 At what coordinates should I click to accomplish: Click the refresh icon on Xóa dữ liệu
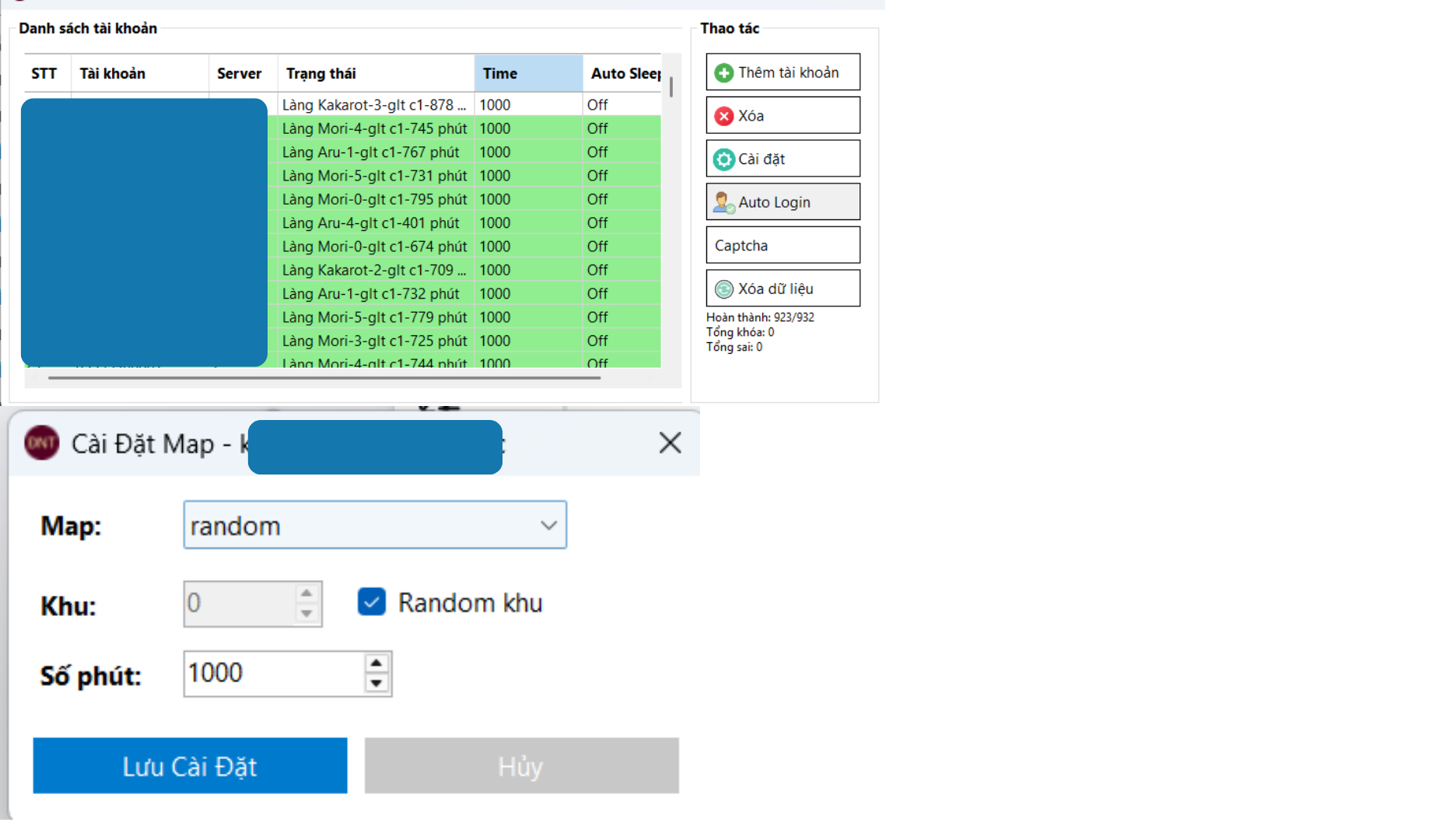pos(724,288)
